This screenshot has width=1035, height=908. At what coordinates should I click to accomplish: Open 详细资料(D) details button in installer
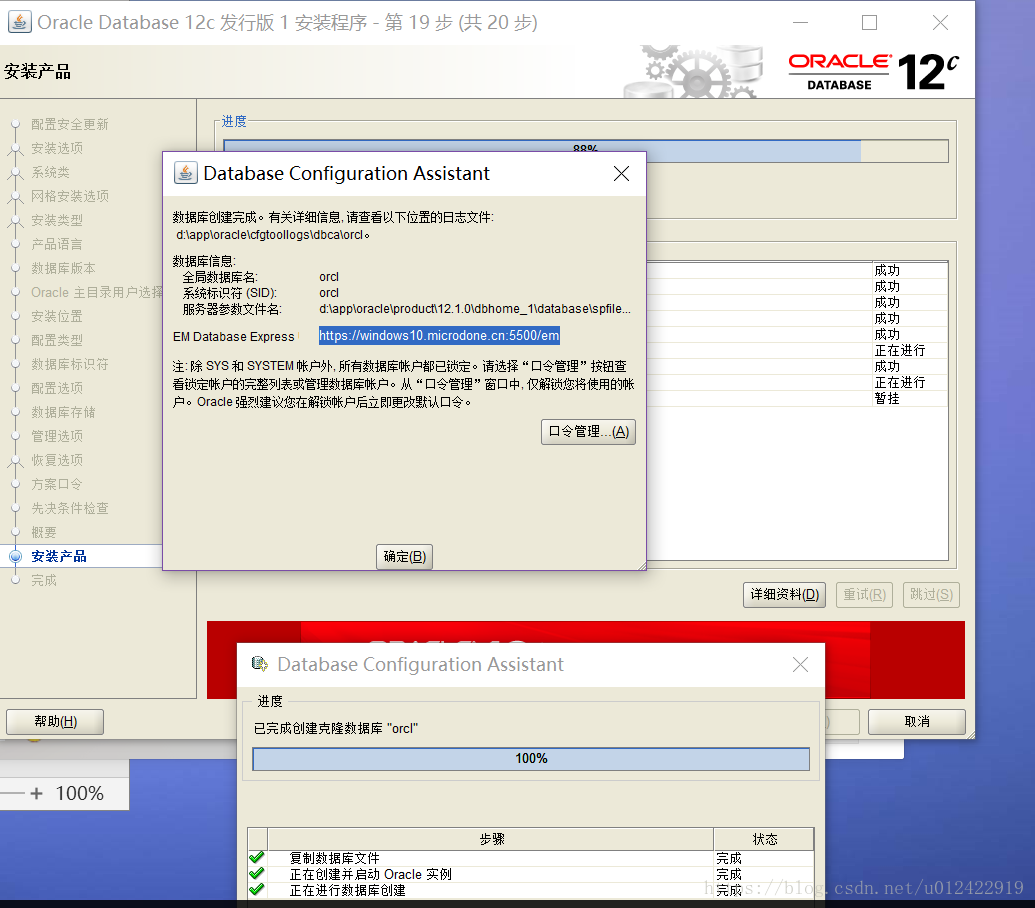pos(784,595)
